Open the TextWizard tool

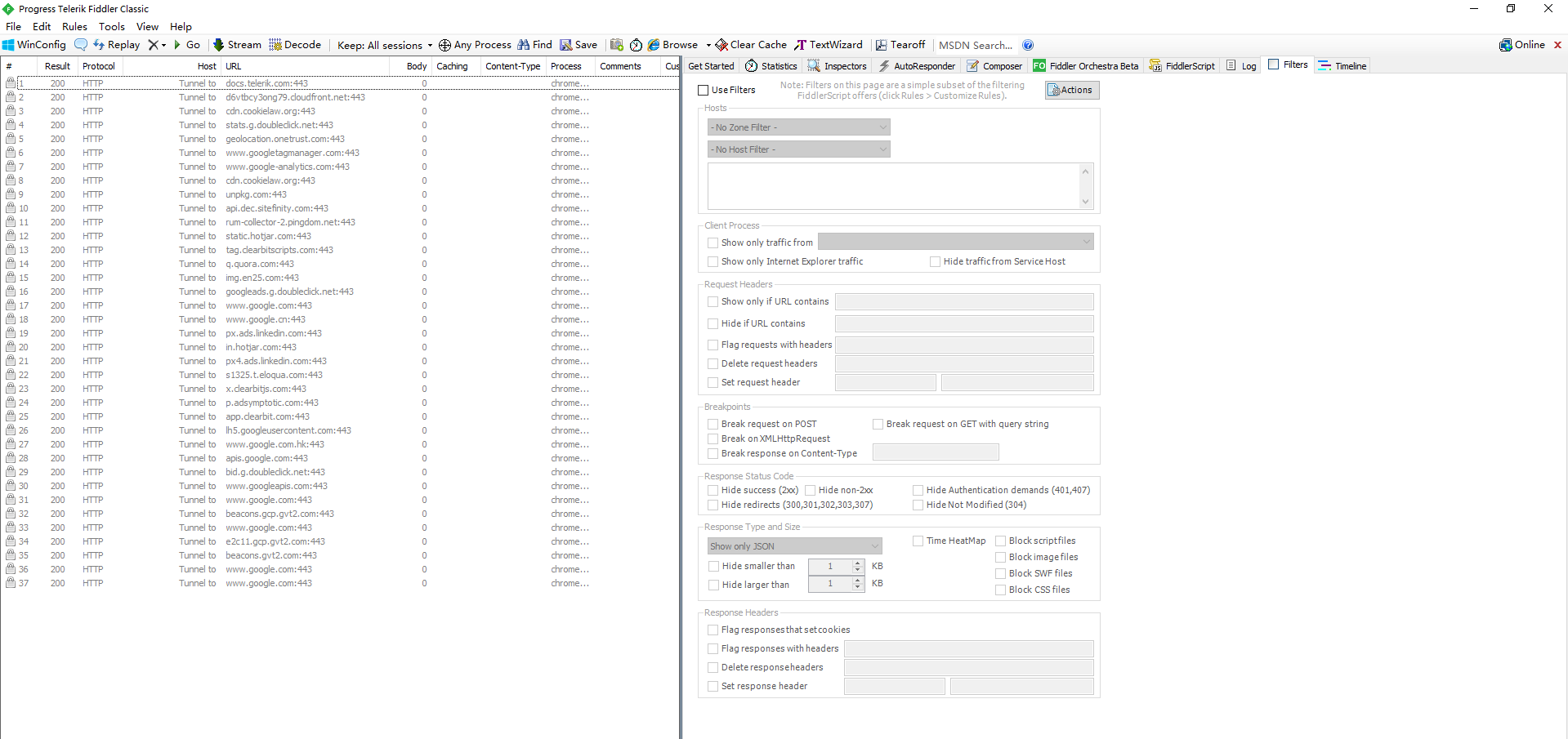(x=829, y=45)
